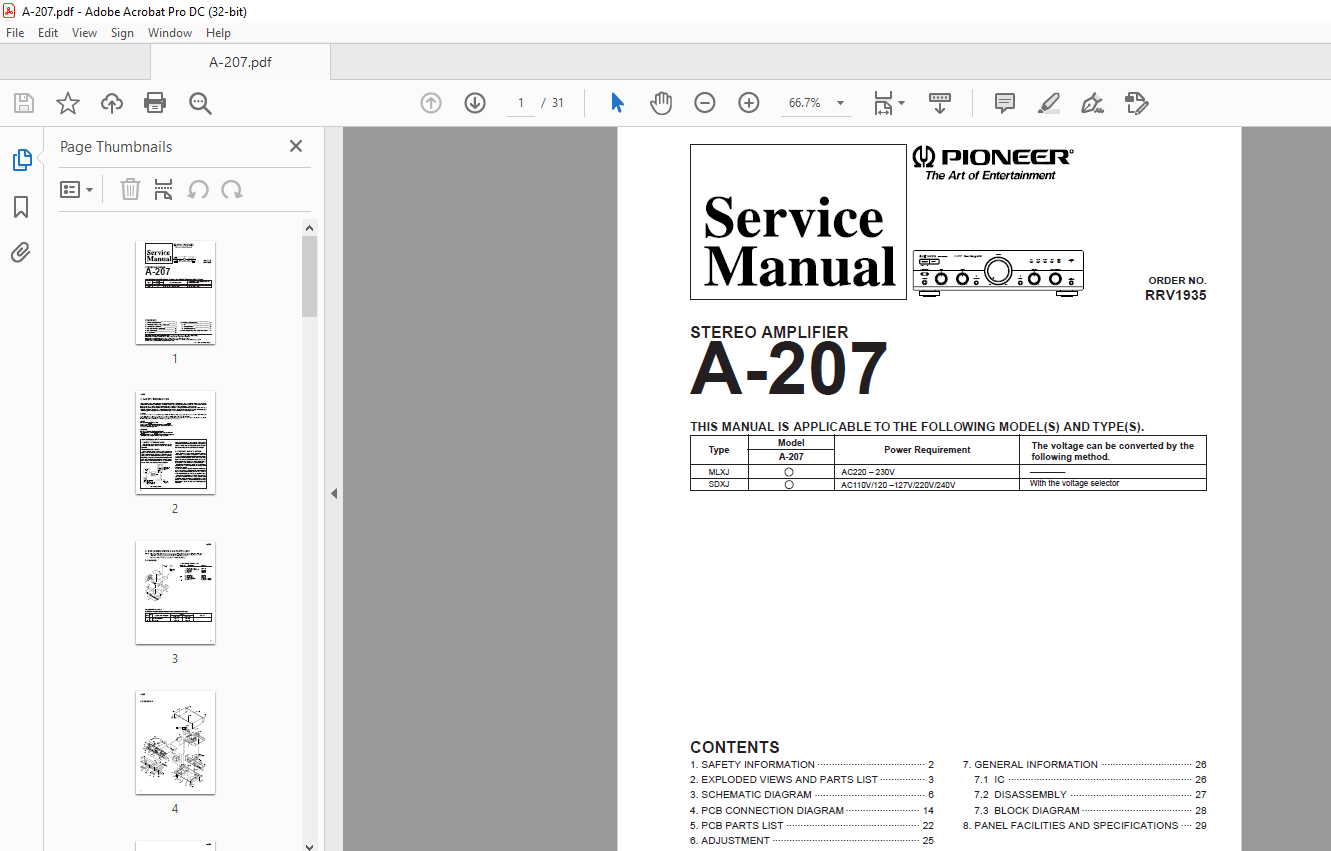Open the Window menu
1331x851 pixels.
(x=170, y=33)
